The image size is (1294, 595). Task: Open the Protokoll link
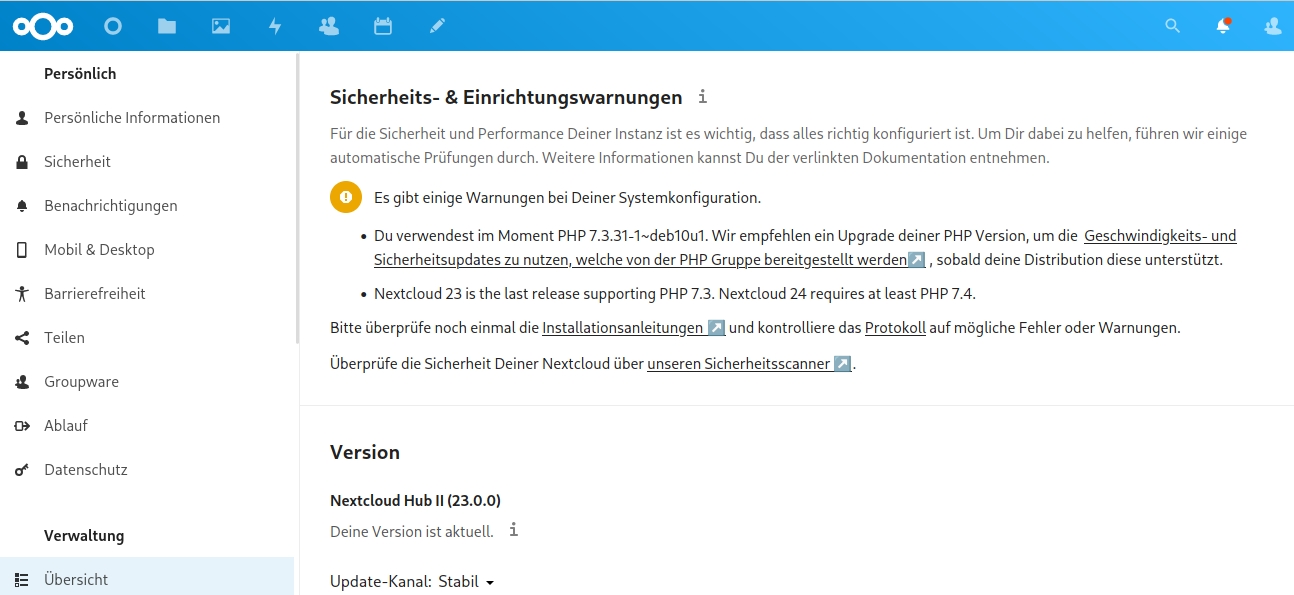click(895, 328)
